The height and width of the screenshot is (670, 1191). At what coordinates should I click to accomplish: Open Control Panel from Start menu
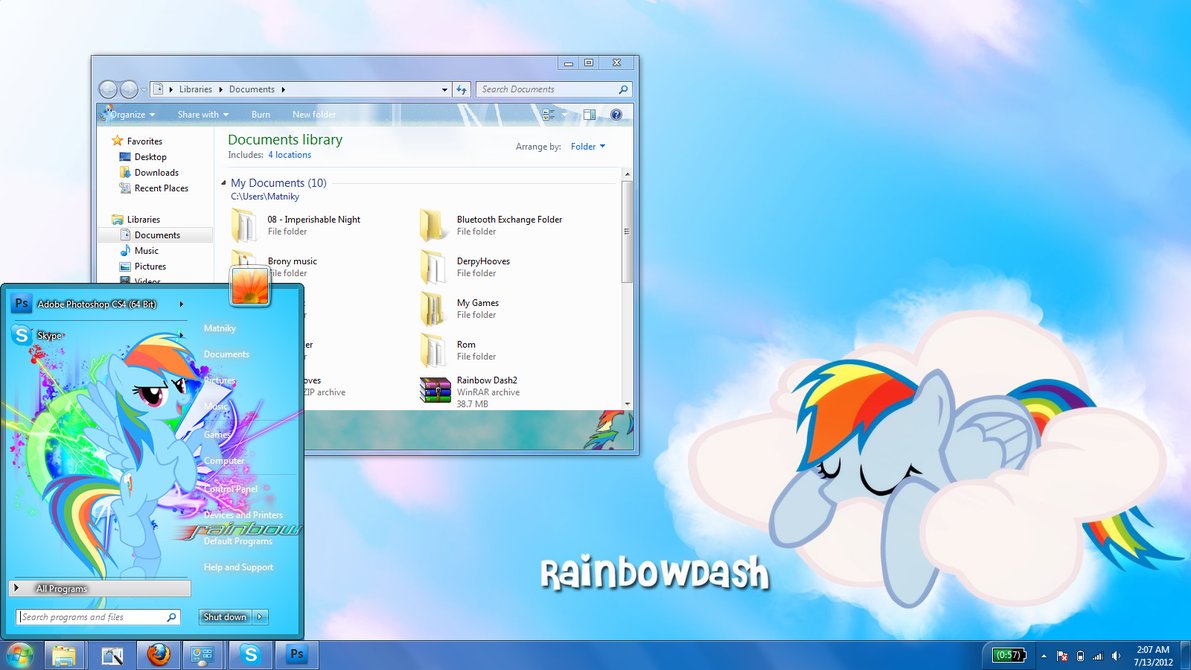[231, 488]
